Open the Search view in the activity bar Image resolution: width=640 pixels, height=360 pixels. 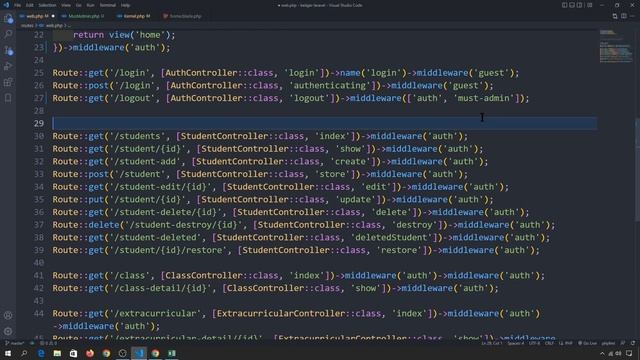click(x=8, y=34)
